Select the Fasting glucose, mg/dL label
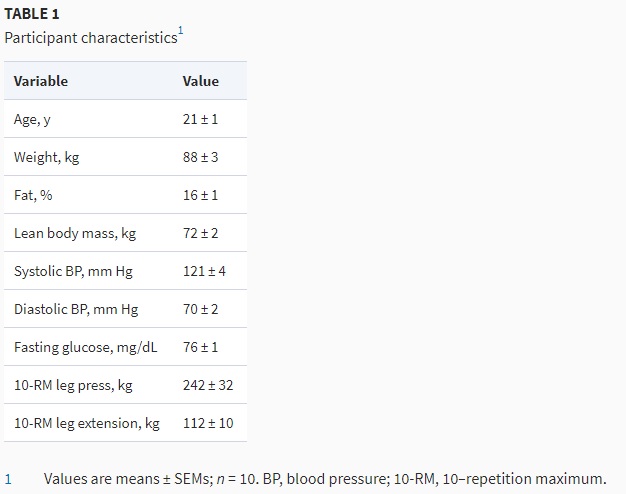Viewport: 626px width, 494px height. 87,347
